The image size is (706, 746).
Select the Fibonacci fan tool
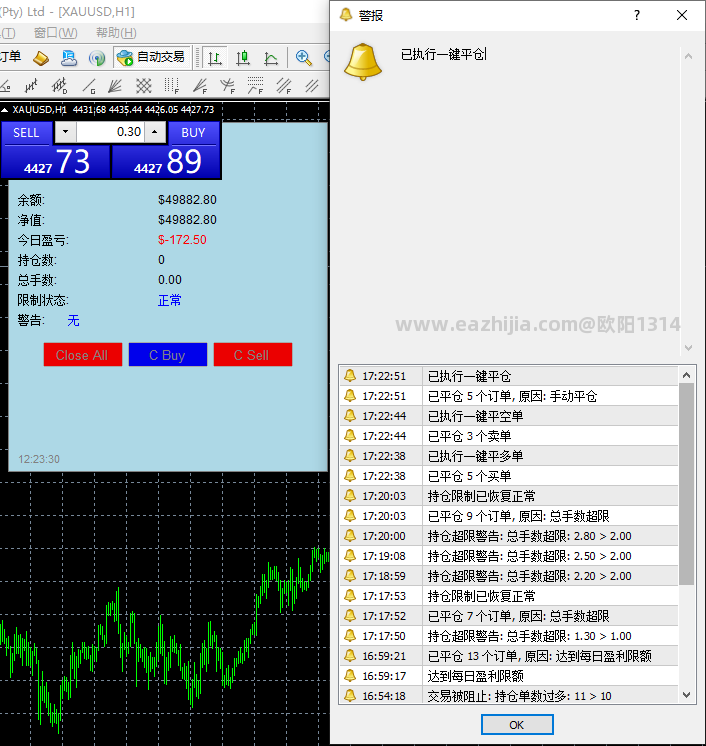tap(200, 86)
